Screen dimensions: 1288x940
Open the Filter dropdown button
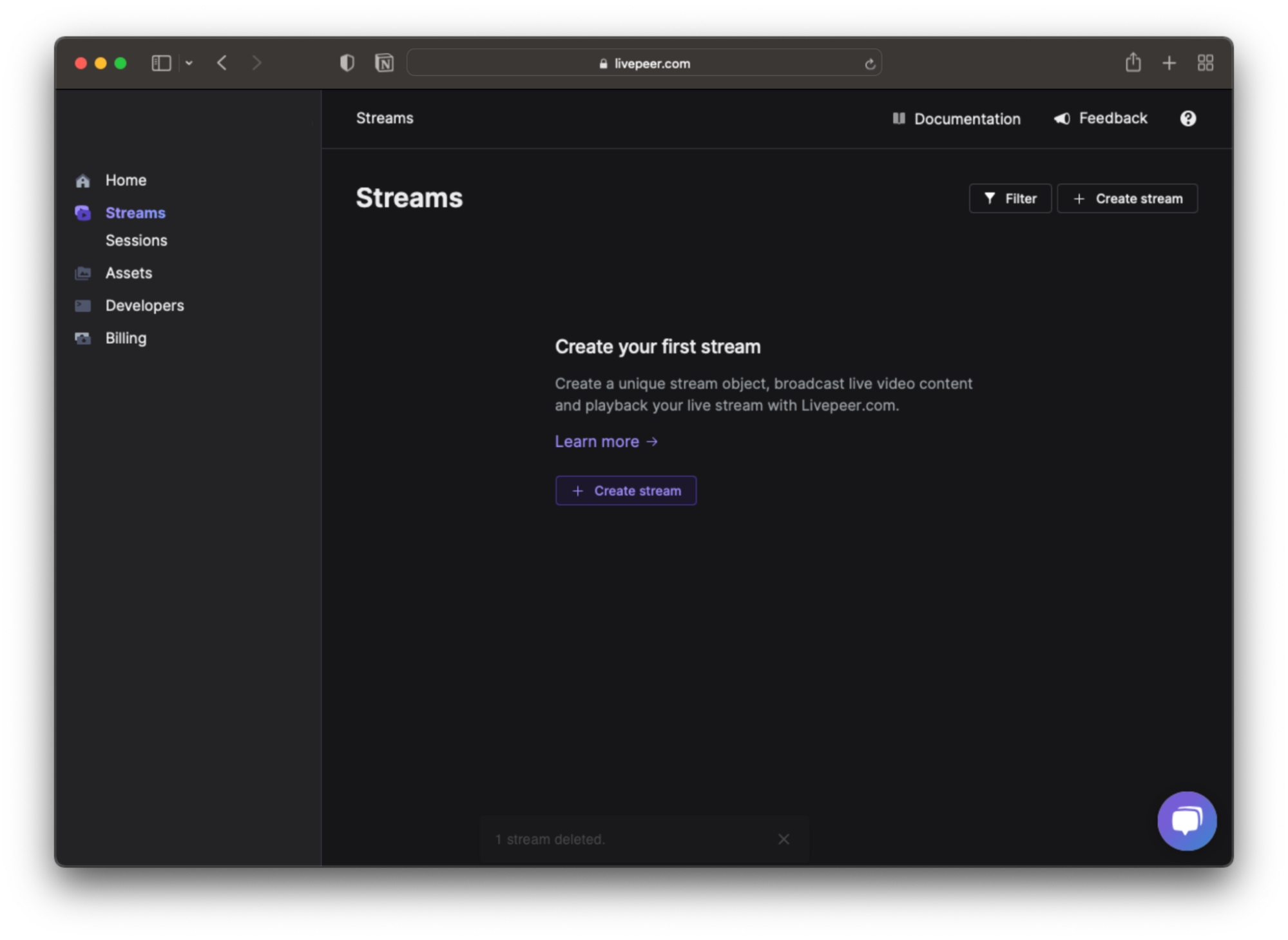(1010, 198)
